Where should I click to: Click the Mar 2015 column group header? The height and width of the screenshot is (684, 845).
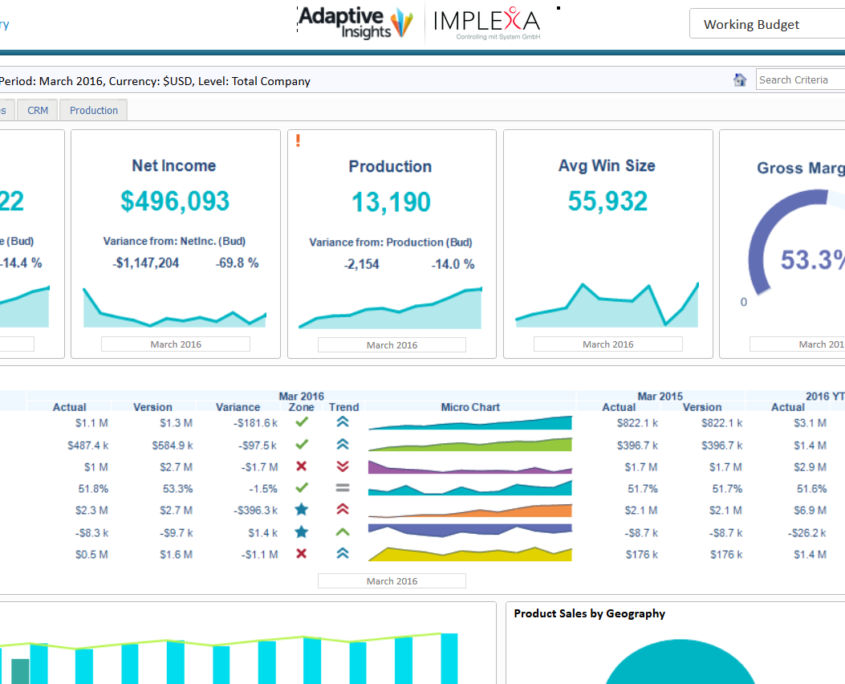[660, 396]
